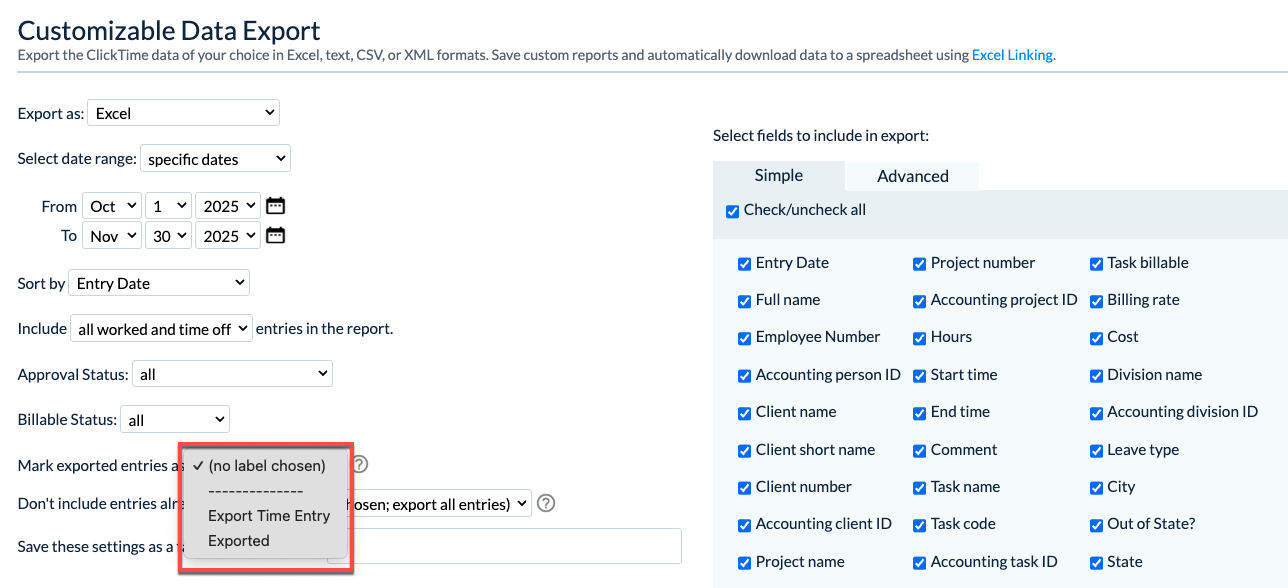
Task: Select (no label chosen) option
Action: (266, 465)
